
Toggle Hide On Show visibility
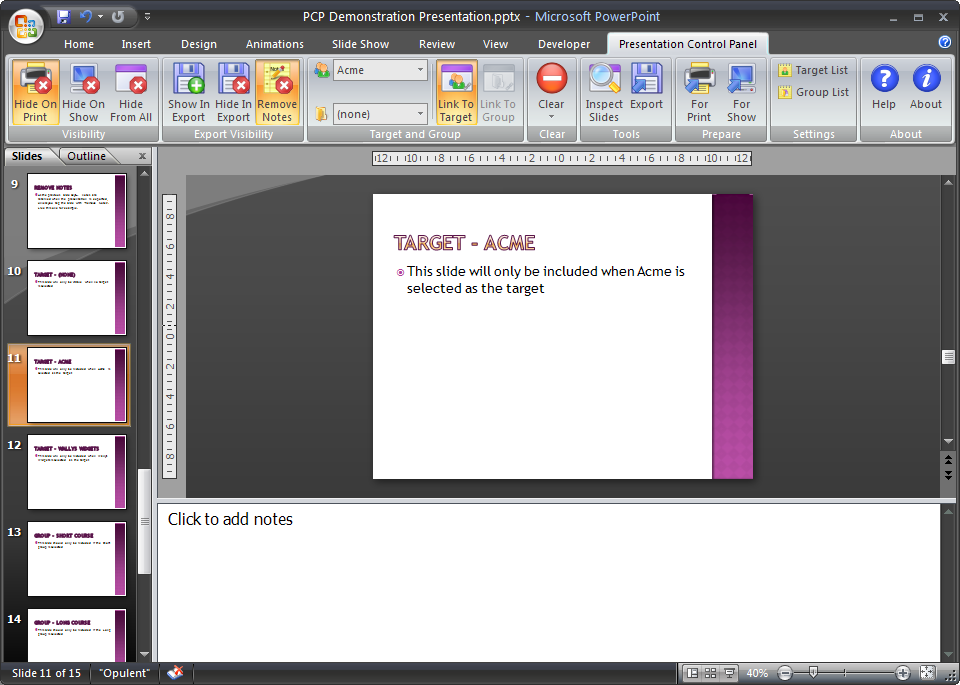coord(83,92)
